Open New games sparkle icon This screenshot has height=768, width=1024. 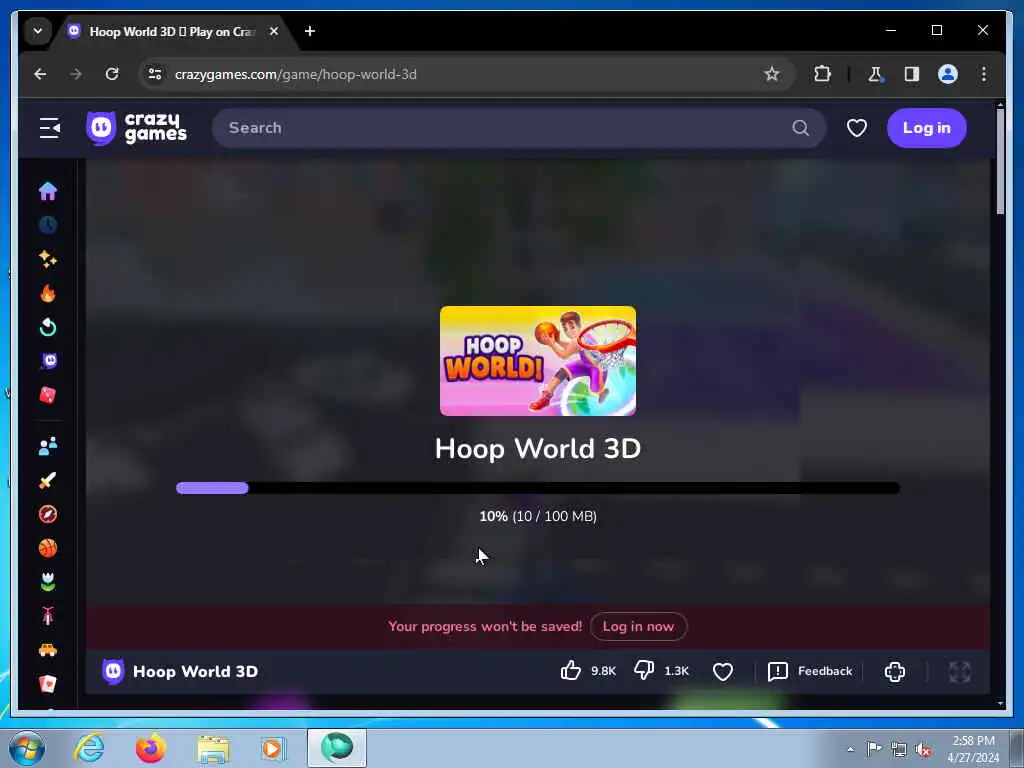coord(48,259)
